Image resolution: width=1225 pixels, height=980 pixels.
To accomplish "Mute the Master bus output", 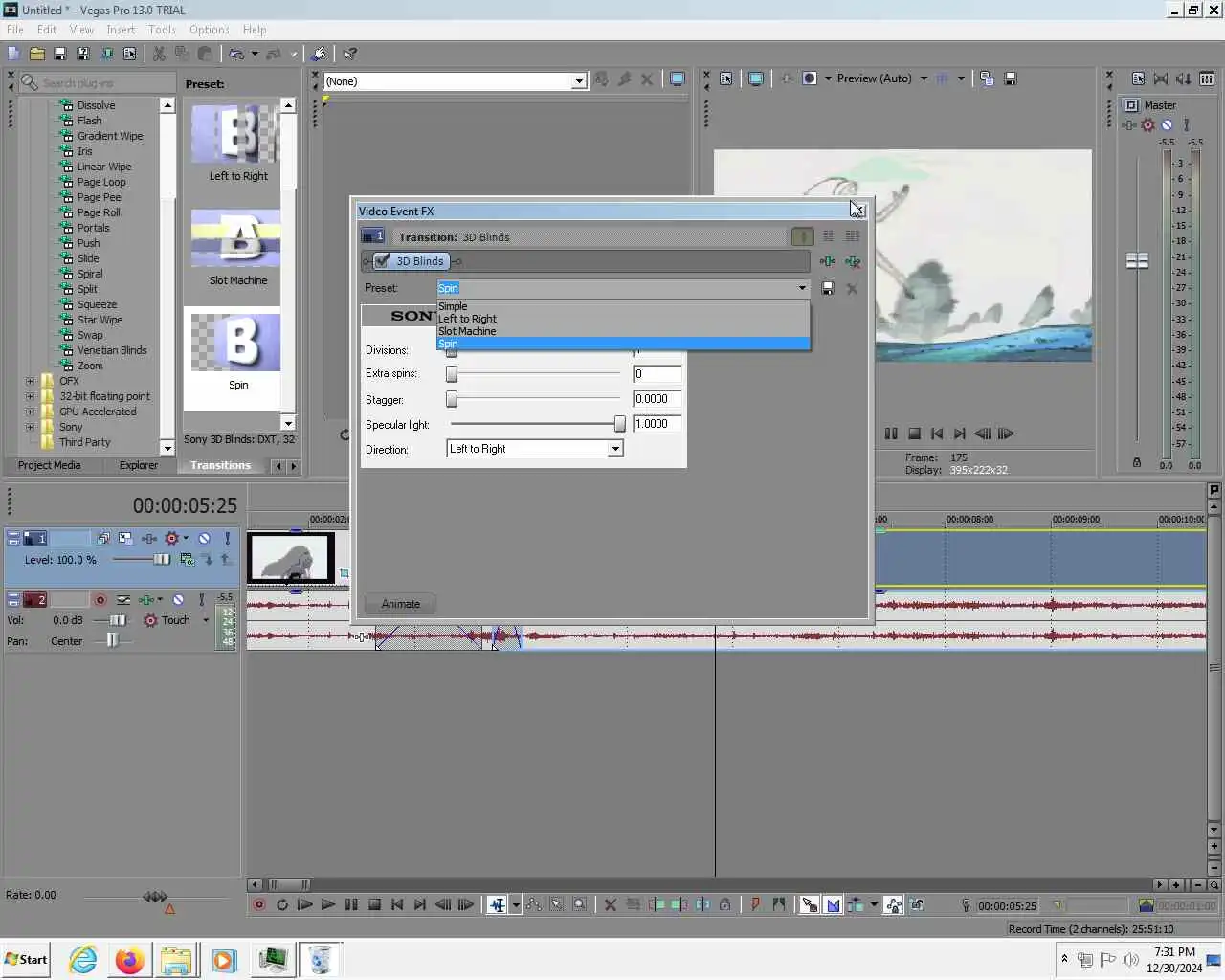I will (x=1167, y=125).
